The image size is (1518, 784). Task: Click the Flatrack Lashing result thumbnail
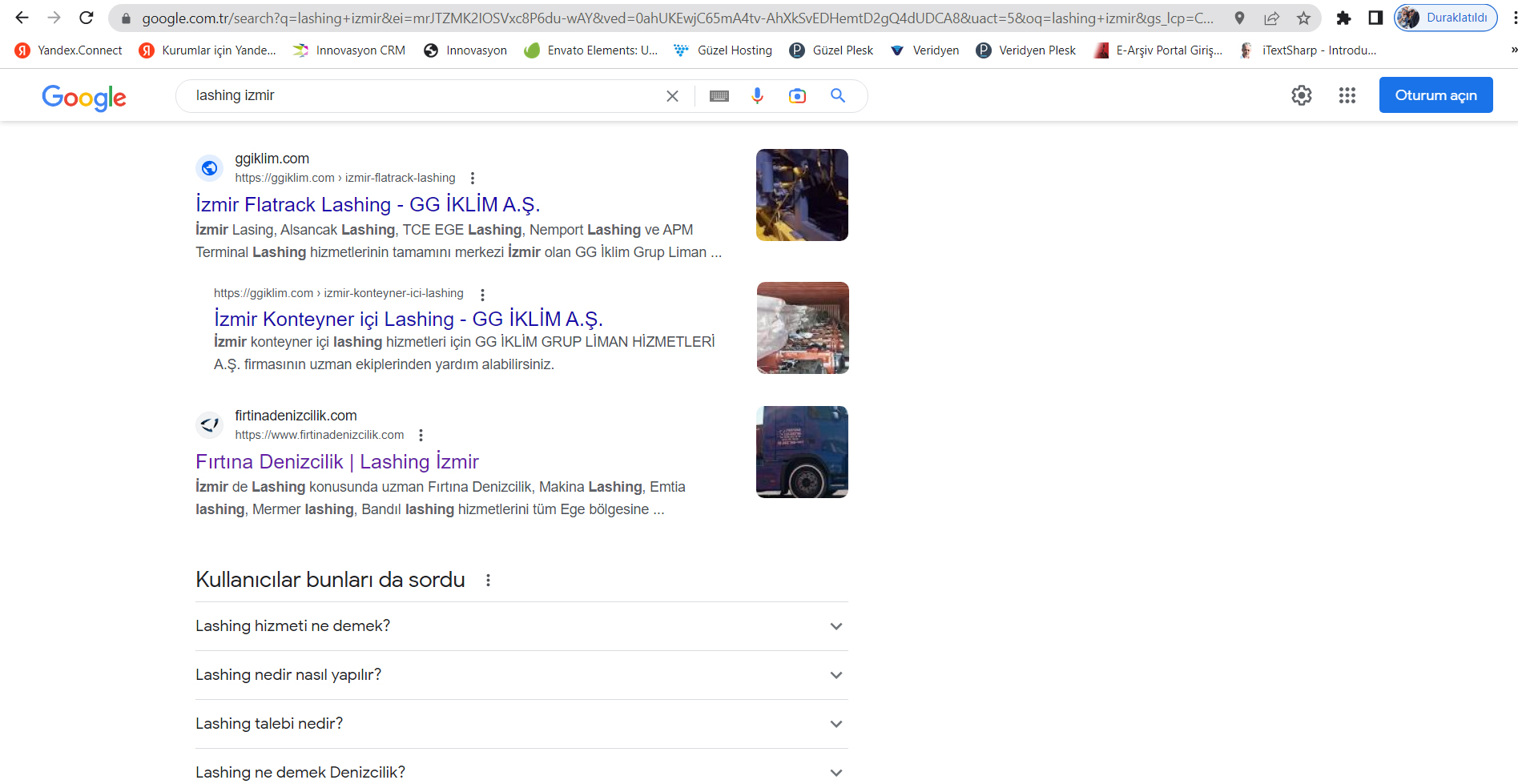pyautogui.click(x=802, y=195)
